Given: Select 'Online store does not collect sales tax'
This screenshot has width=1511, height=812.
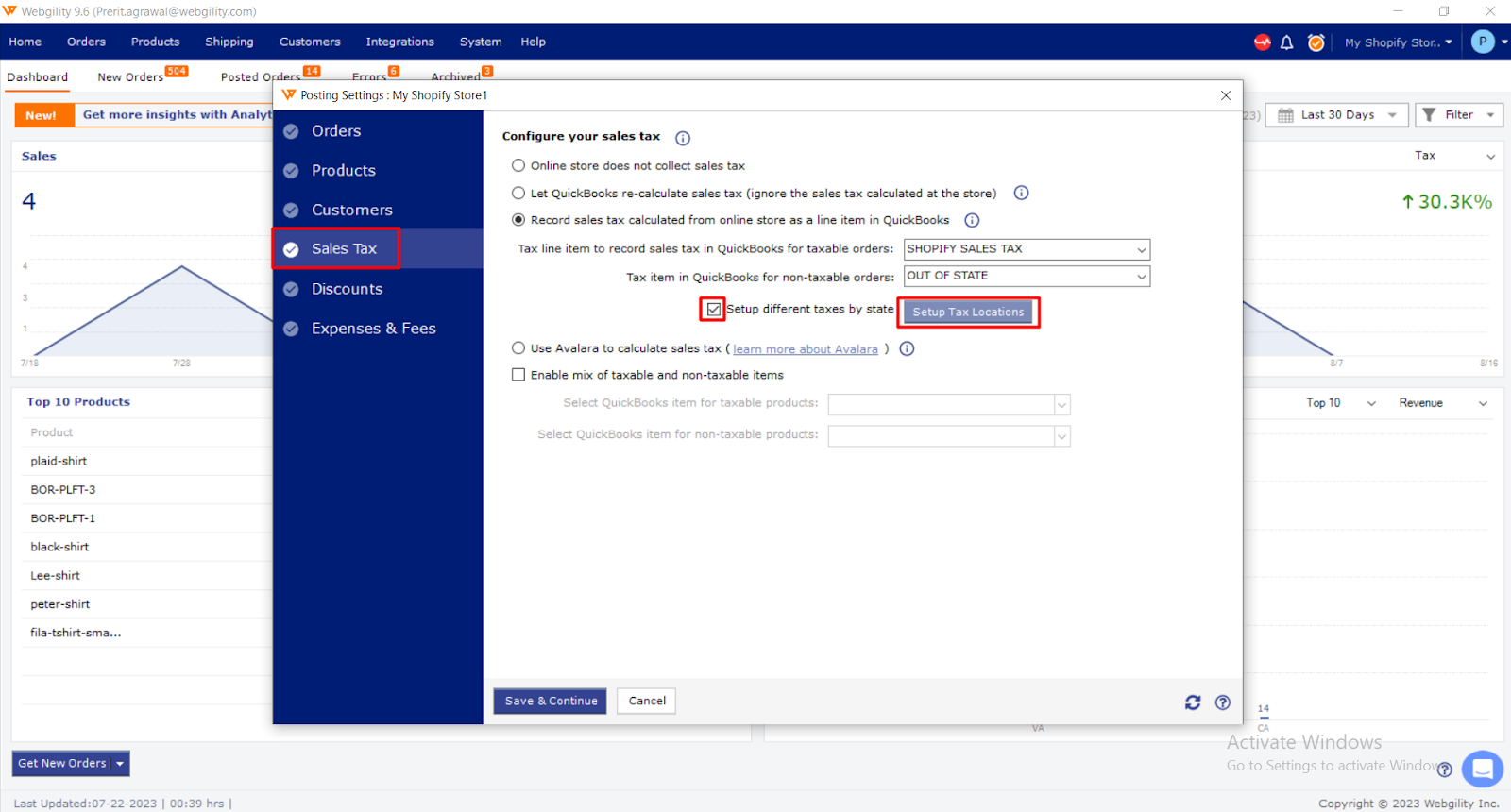Looking at the screenshot, I should click(518, 165).
